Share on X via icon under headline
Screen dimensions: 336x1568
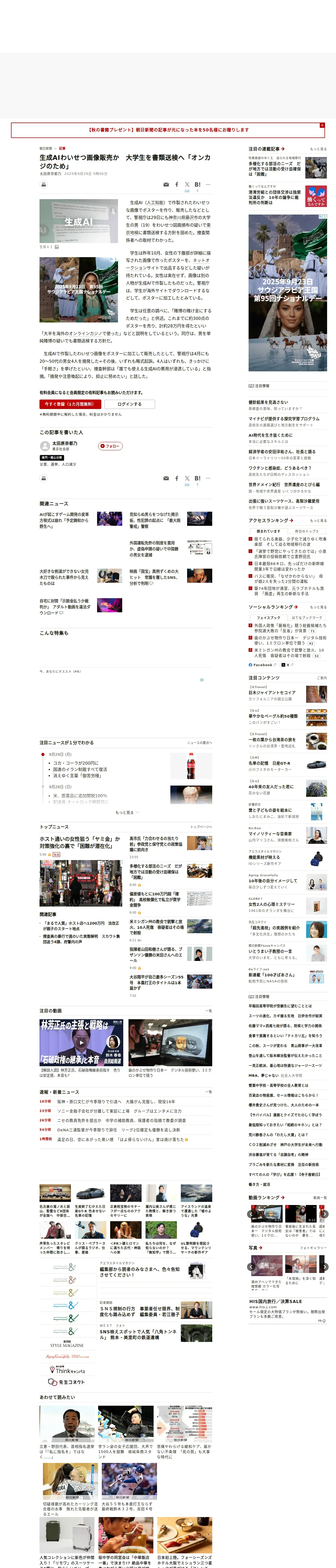coord(187,185)
